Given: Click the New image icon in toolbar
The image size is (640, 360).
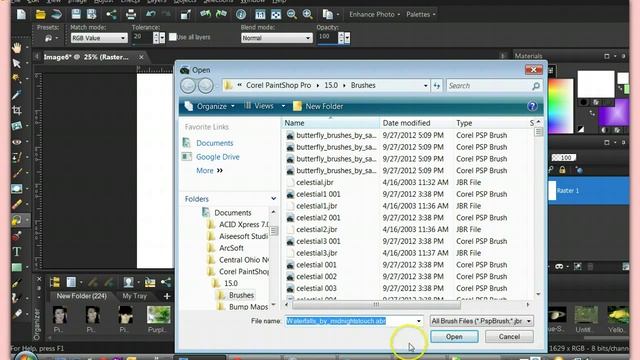Looking at the screenshot, I should point(21,14).
